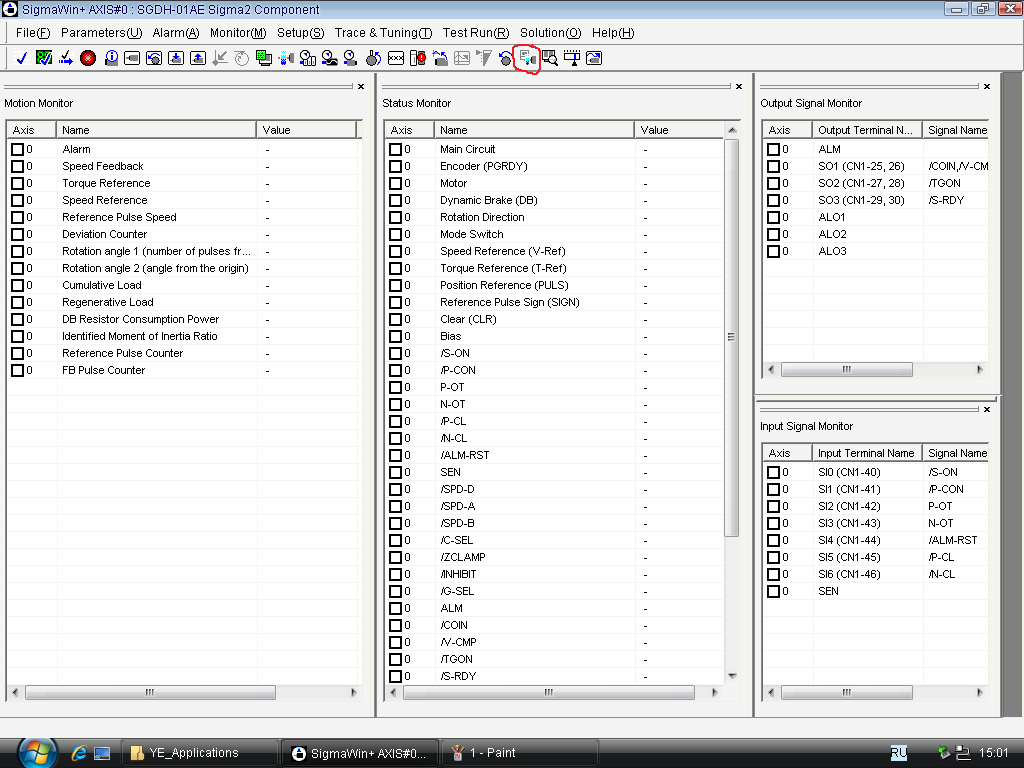The width and height of the screenshot is (1024, 768).
Task: Click the blue checkmark toolbar icon
Action: [x=22, y=58]
